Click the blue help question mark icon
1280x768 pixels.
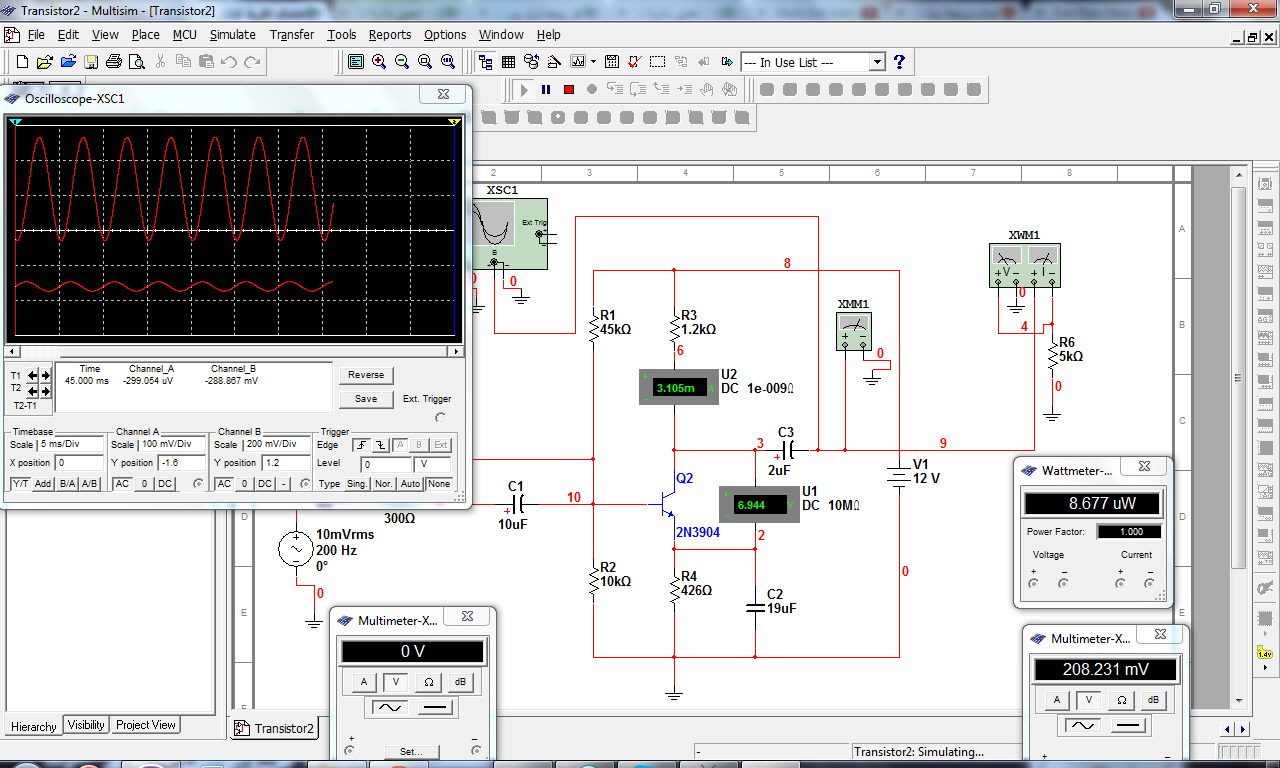(900, 62)
